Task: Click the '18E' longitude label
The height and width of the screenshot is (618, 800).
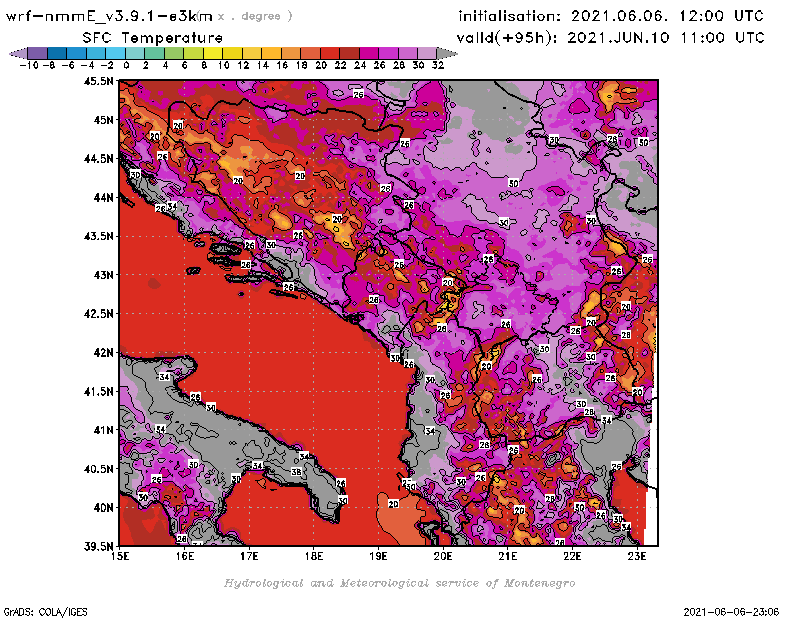Action: click(x=314, y=556)
